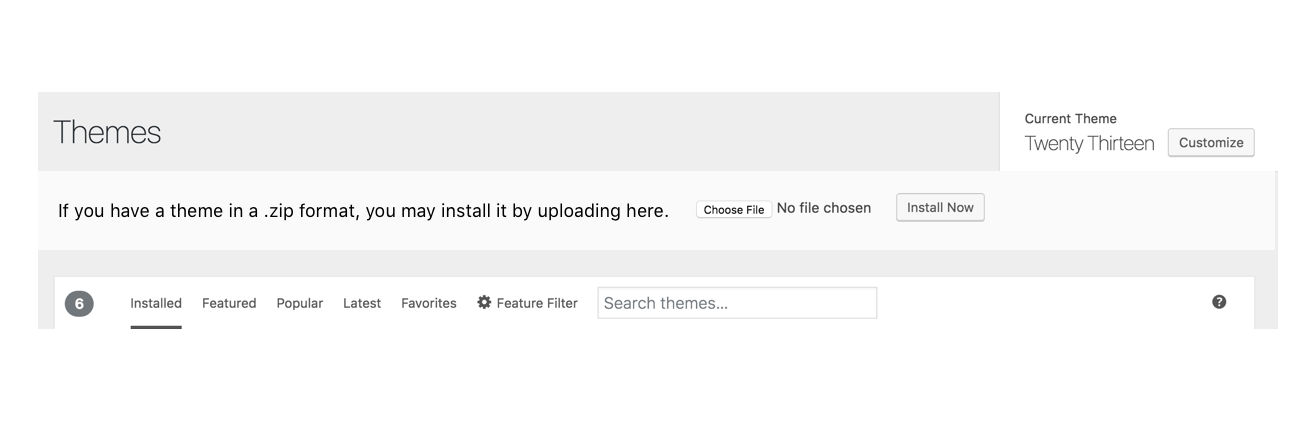Viewport: 1306px width, 440px height.
Task: Click the Install Now button
Action: (x=940, y=208)
